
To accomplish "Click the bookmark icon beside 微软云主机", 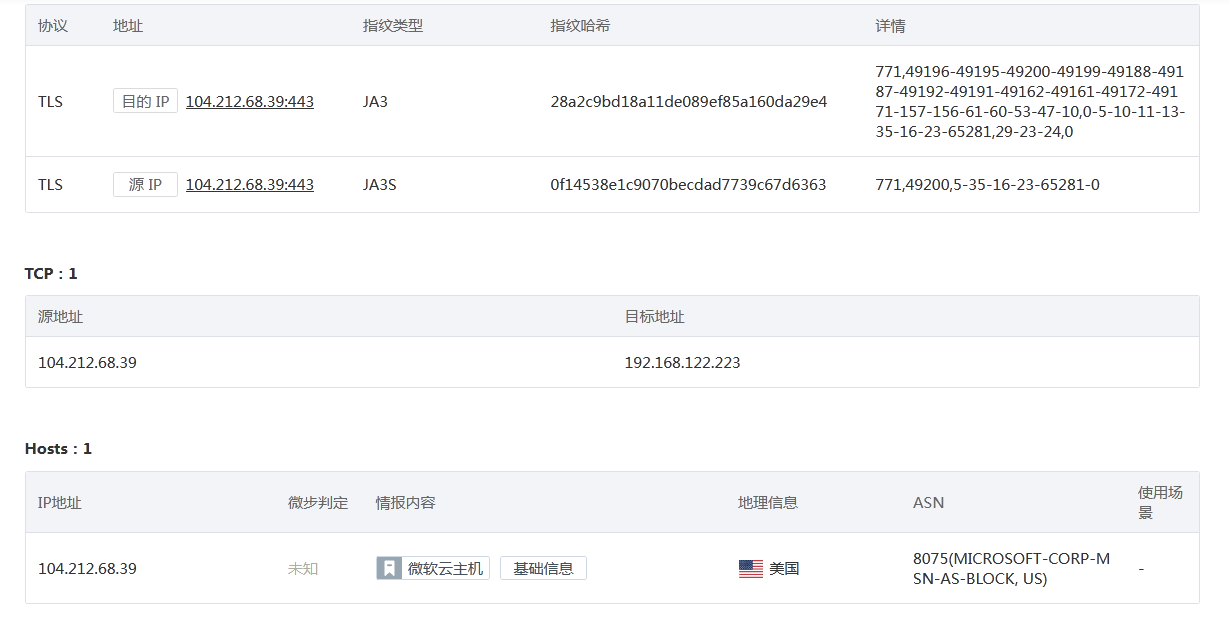I will [388, 568].
